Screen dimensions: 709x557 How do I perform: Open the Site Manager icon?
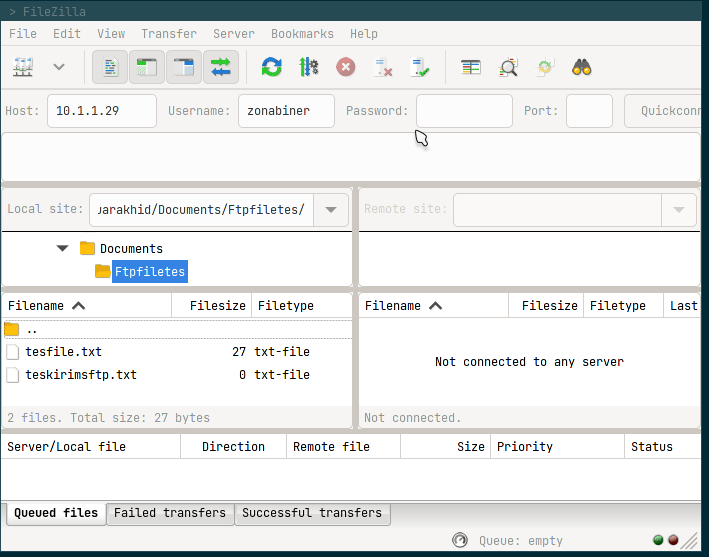coord(23,67)
